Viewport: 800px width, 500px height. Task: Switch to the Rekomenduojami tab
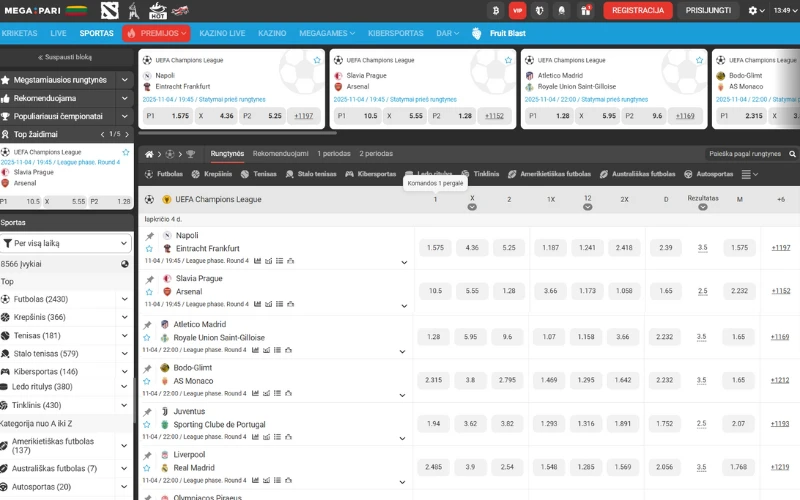[x=280, y=154]
